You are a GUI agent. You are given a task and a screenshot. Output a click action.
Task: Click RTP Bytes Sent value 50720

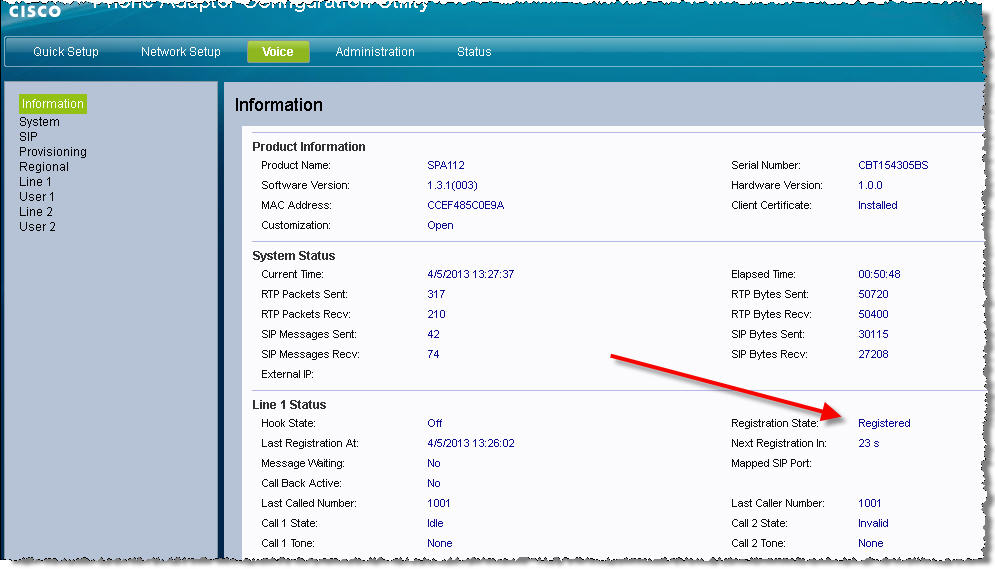873,294
